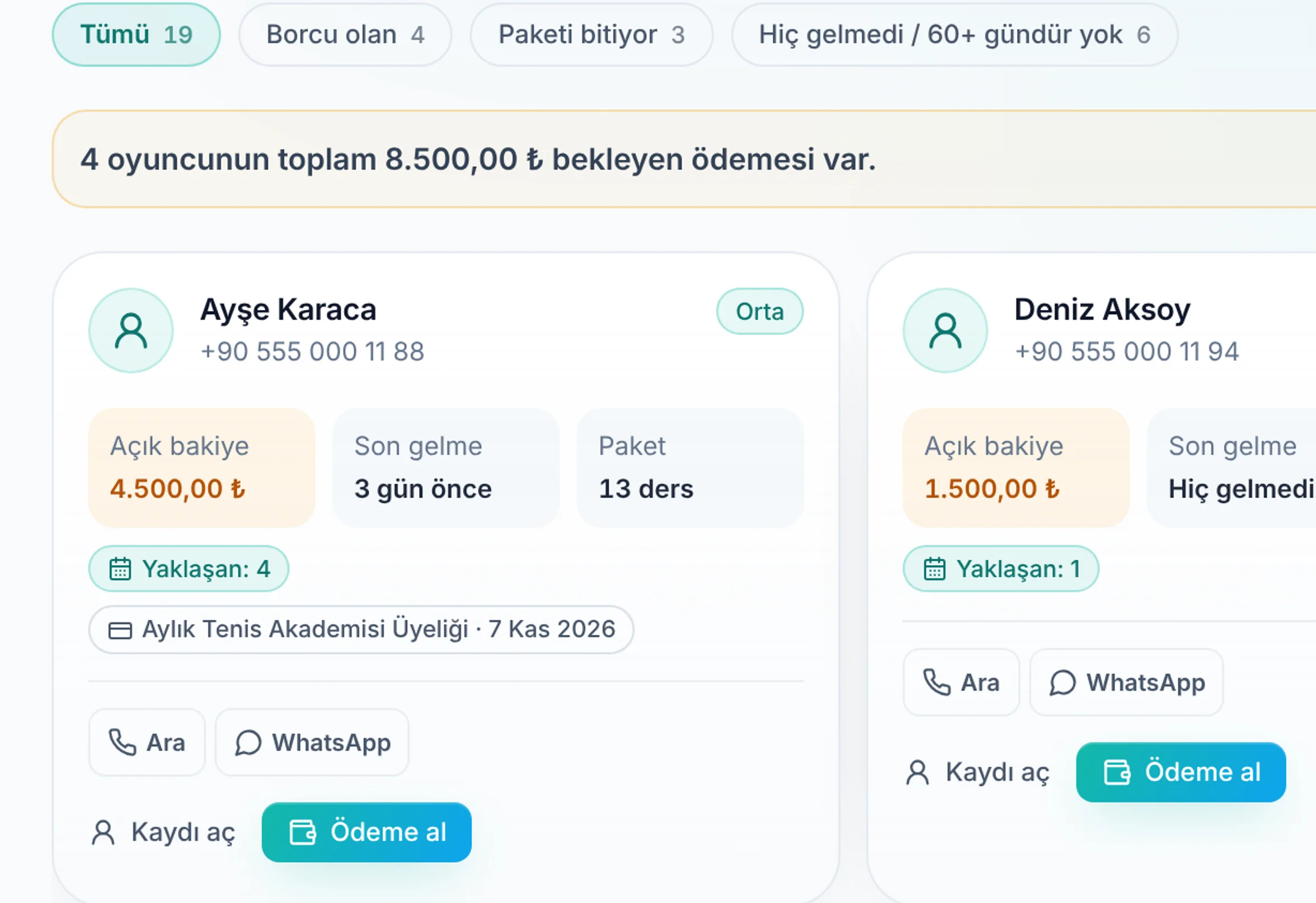The image size is (1316, 903).
Task: Show Hiç gelmedi / 60+ gündür yok filter
Action: click(x=955, y=35)
